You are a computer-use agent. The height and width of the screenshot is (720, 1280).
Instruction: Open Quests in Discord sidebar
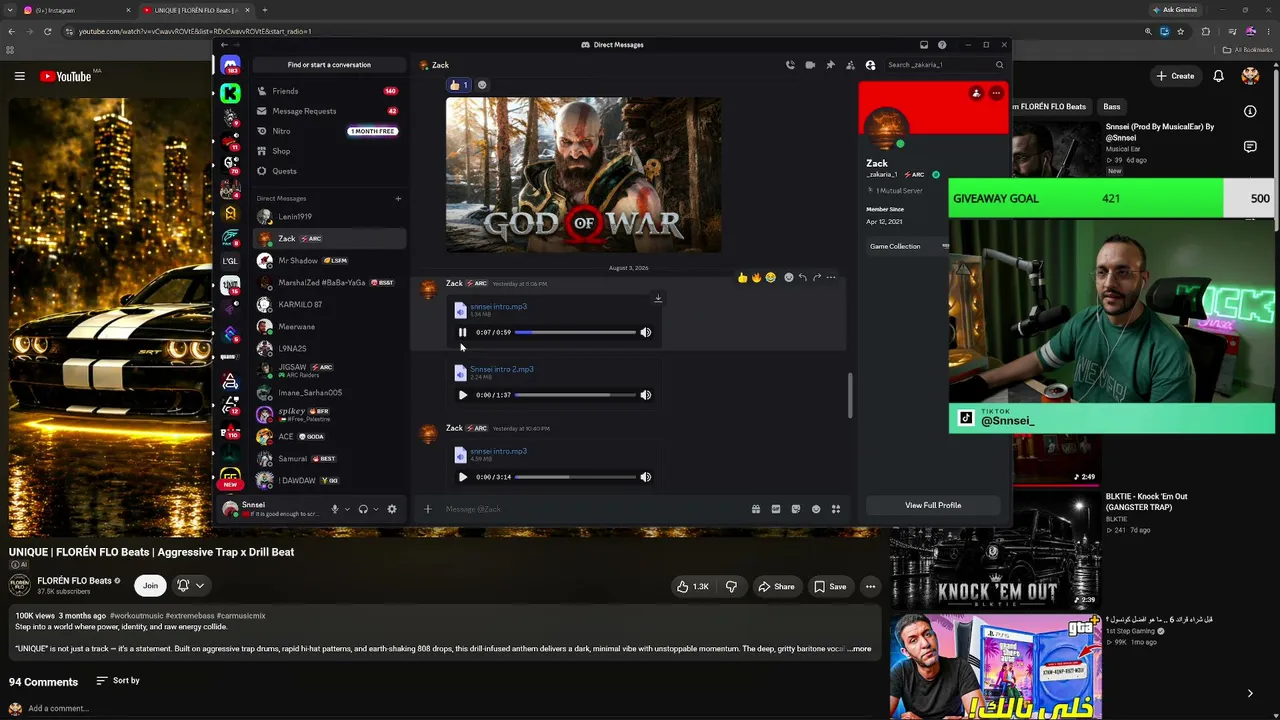tap(328, 171)
